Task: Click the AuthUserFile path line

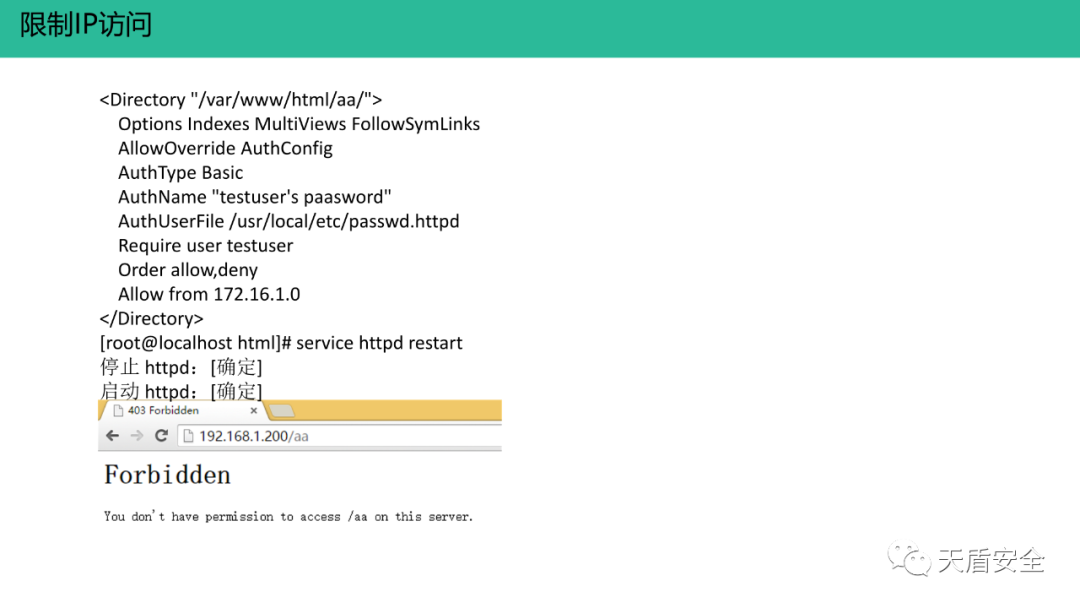Action: 289,221
